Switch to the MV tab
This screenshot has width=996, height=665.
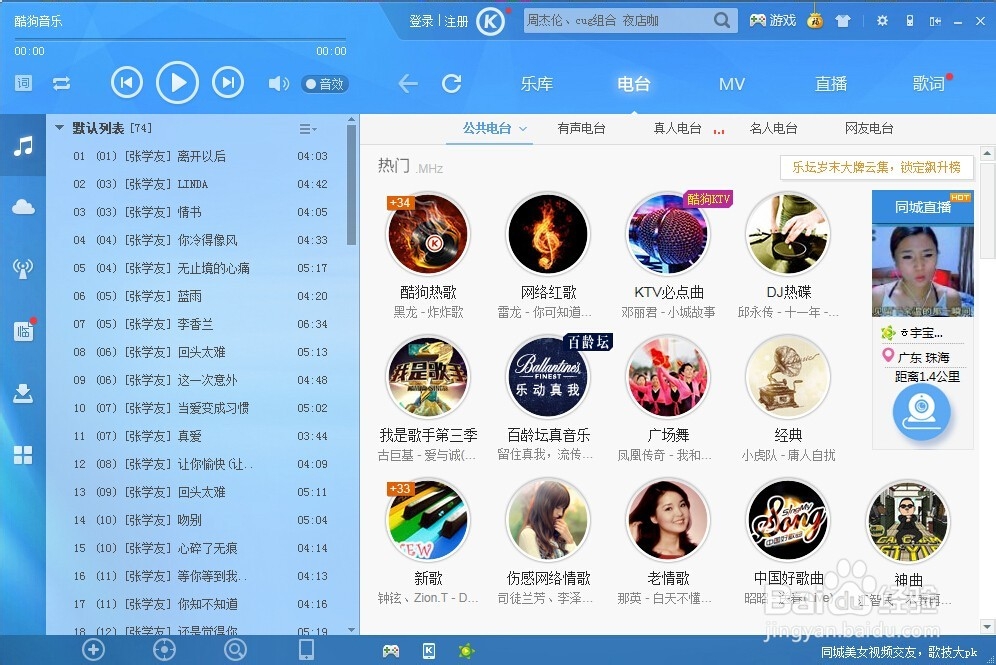(732, 83)
